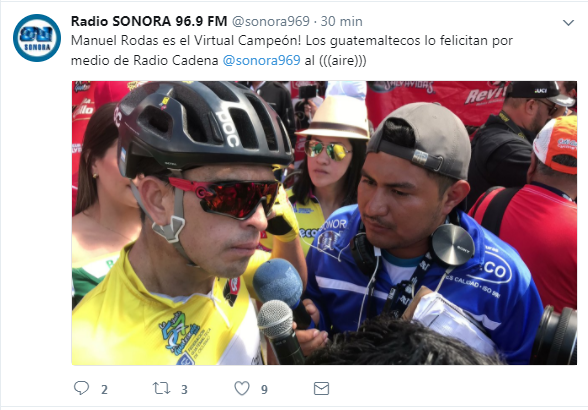Click the Manuel Rodas Virtual Campeón text line
588x410 pixels.
292,41
